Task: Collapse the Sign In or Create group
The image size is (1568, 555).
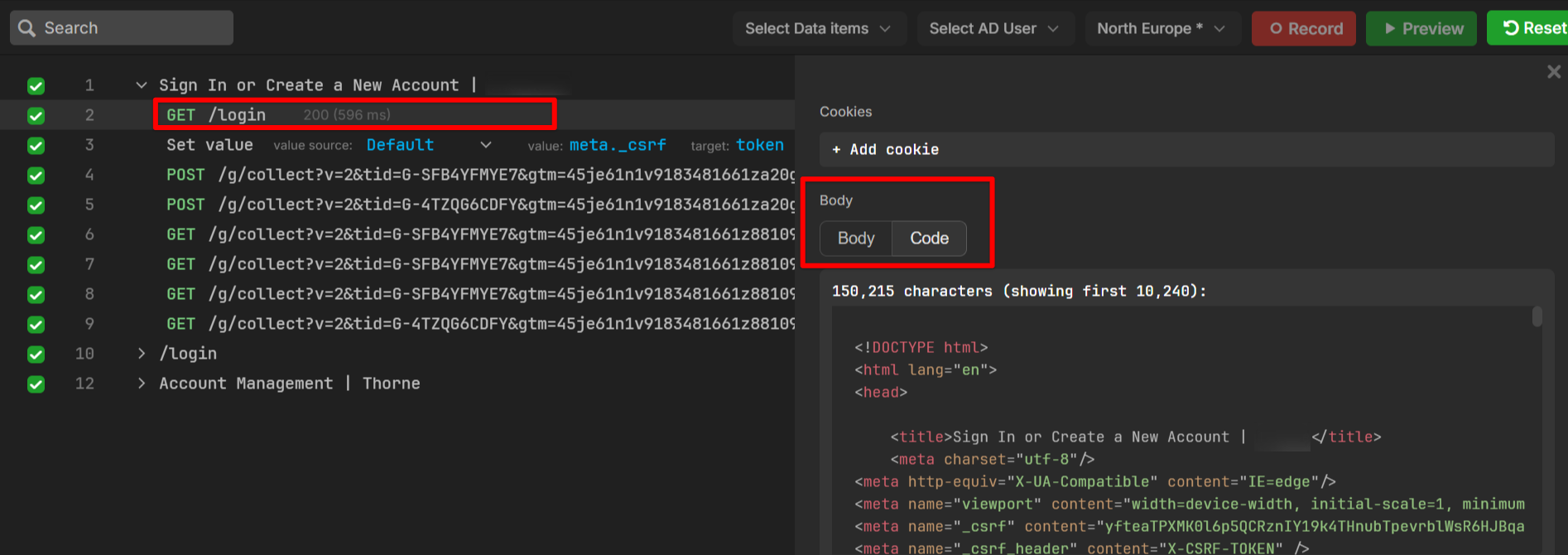Action: (142, 85)
